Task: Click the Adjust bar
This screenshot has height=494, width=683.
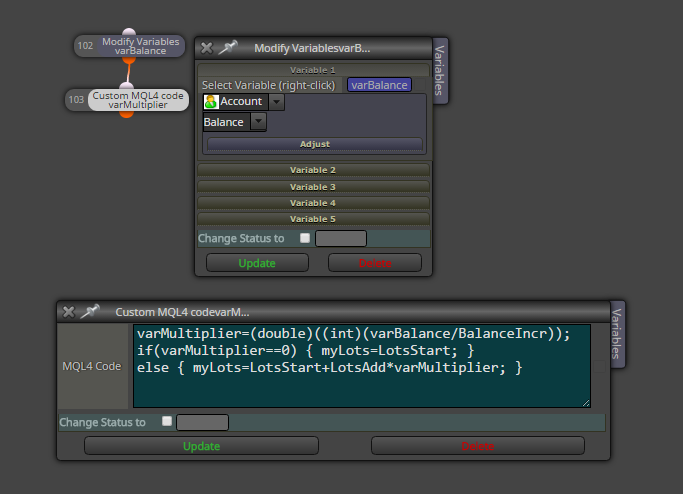Action: coord(314,144)
